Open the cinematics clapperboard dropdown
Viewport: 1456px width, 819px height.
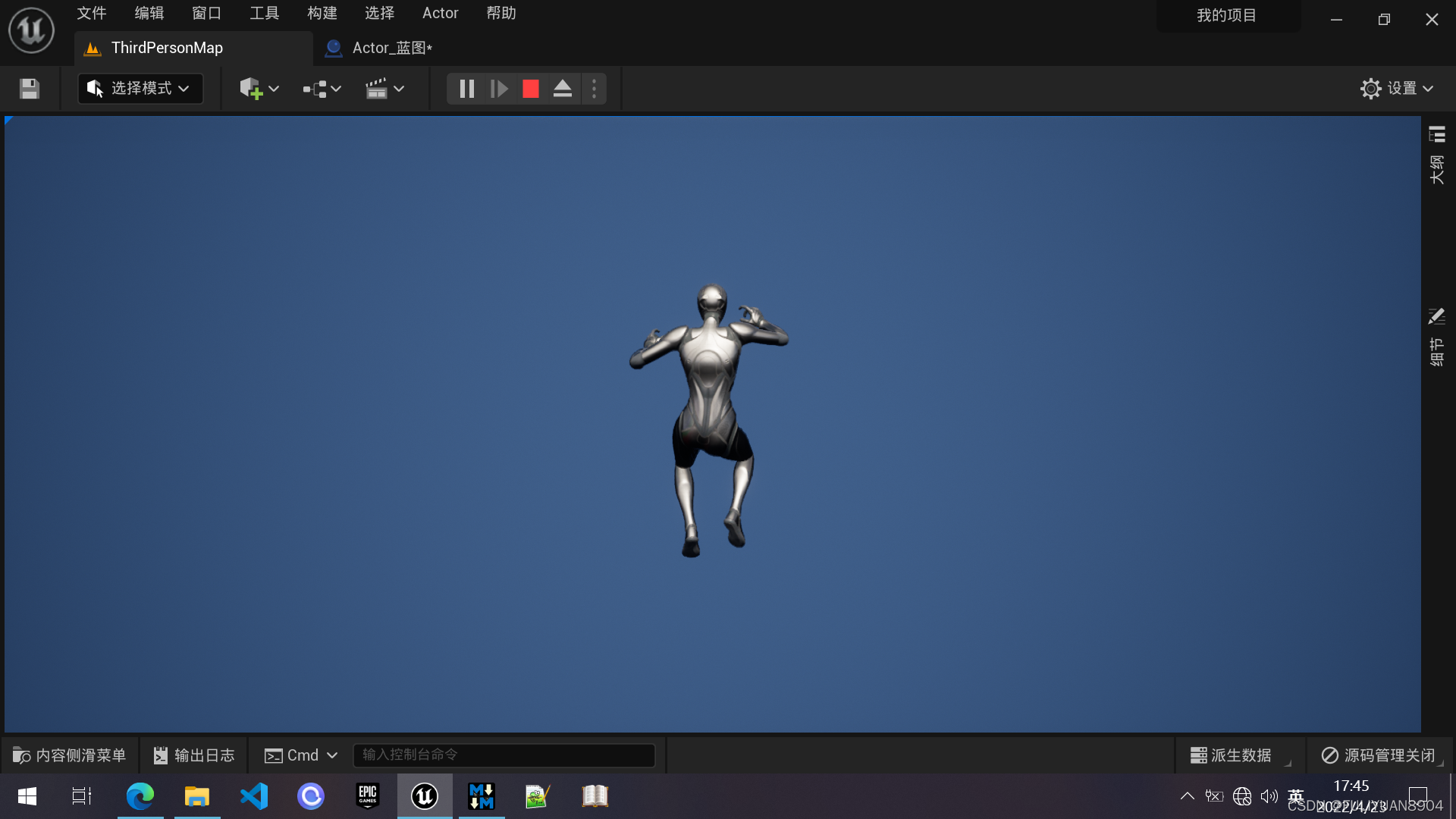point(384,89)
